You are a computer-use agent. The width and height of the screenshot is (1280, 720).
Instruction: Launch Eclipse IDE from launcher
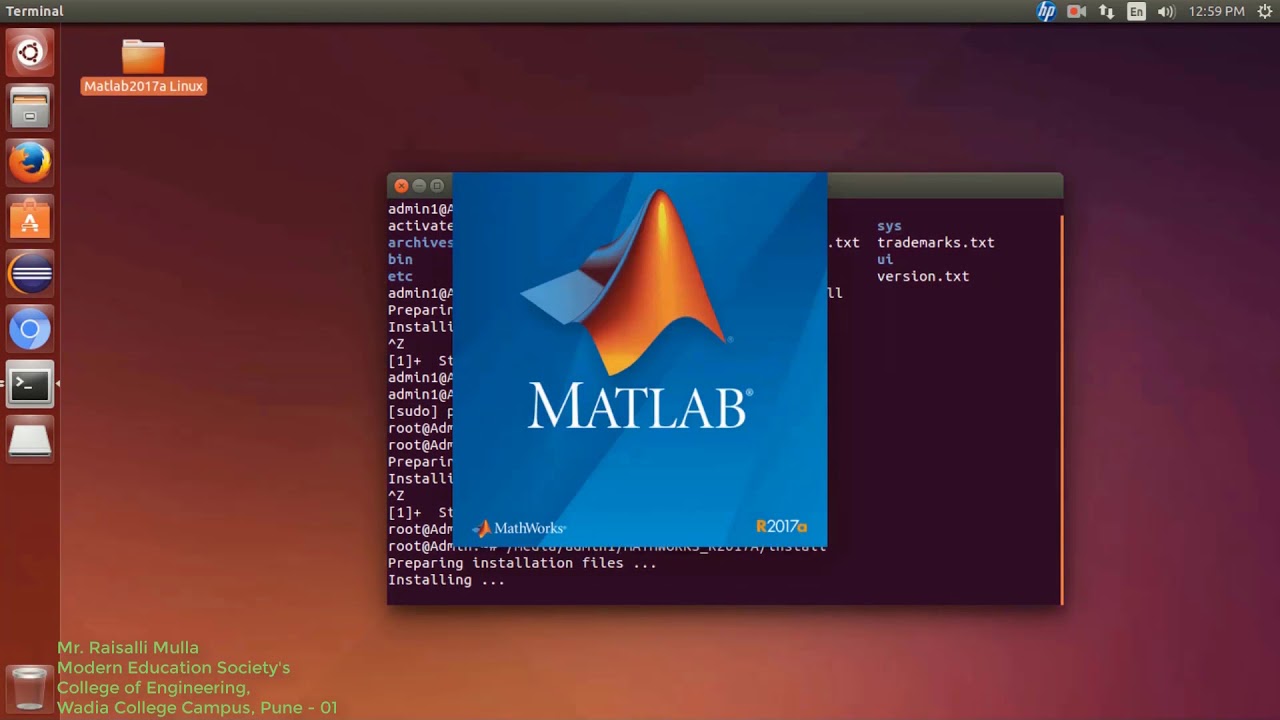pos(30,273)
